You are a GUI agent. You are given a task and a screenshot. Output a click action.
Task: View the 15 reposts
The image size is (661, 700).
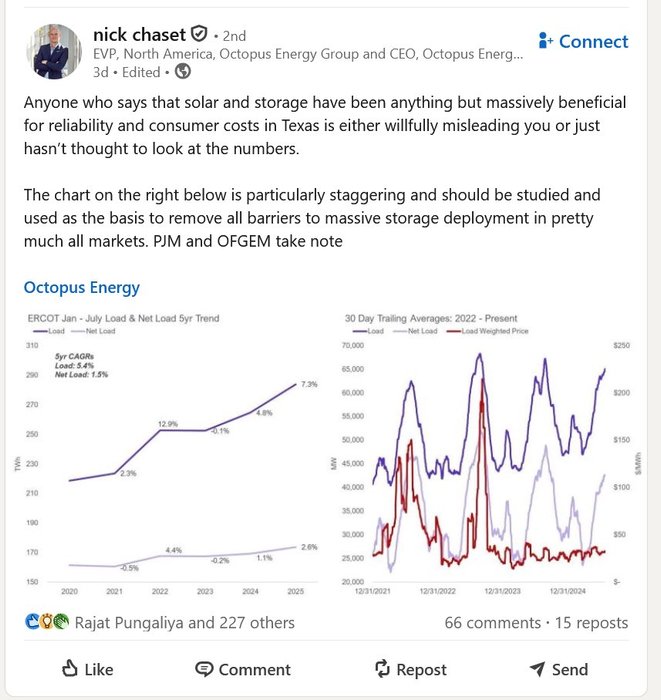(x=590, y=622)
